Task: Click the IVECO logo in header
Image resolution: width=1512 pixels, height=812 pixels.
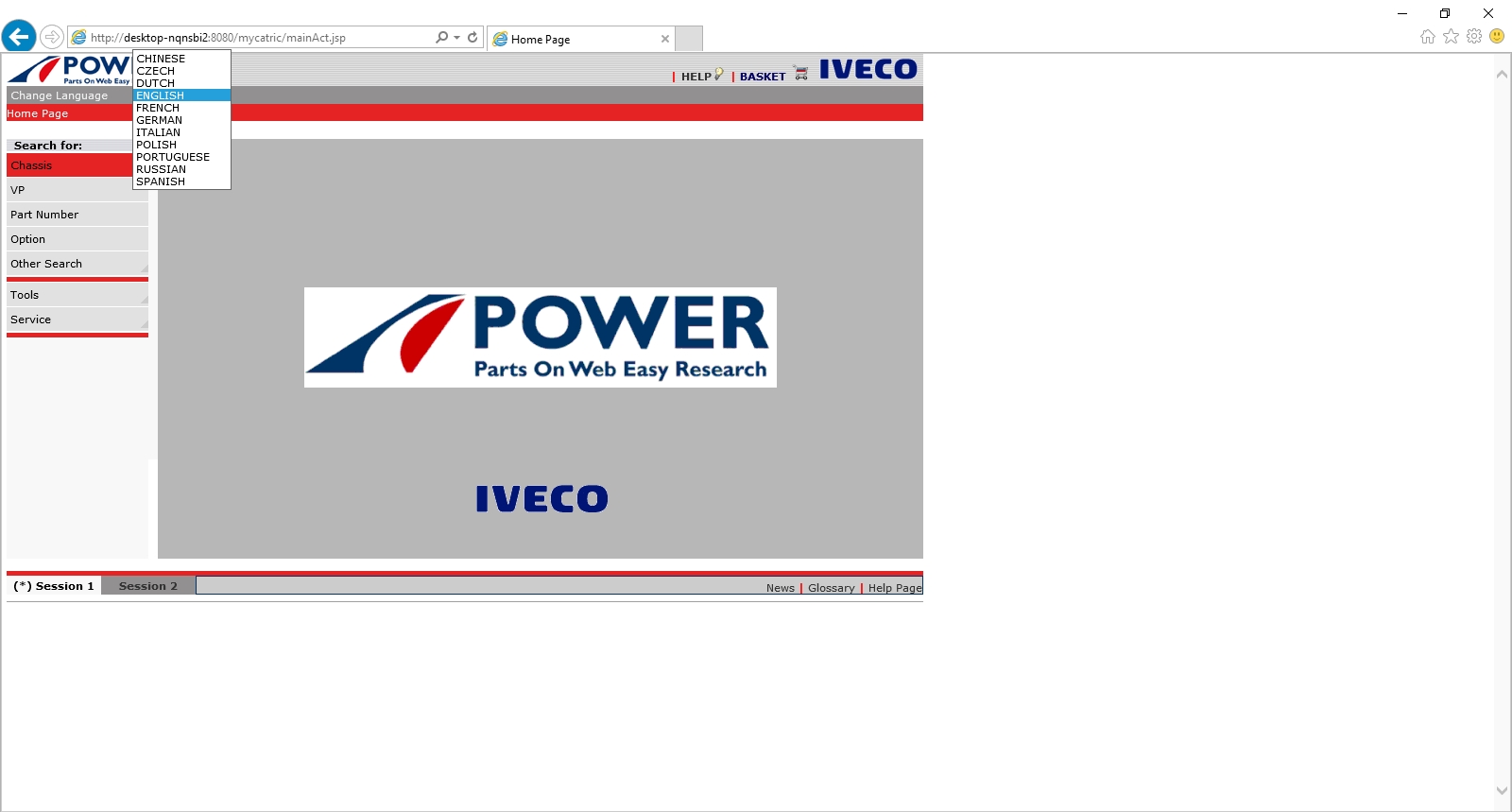Action: [868, 69]
